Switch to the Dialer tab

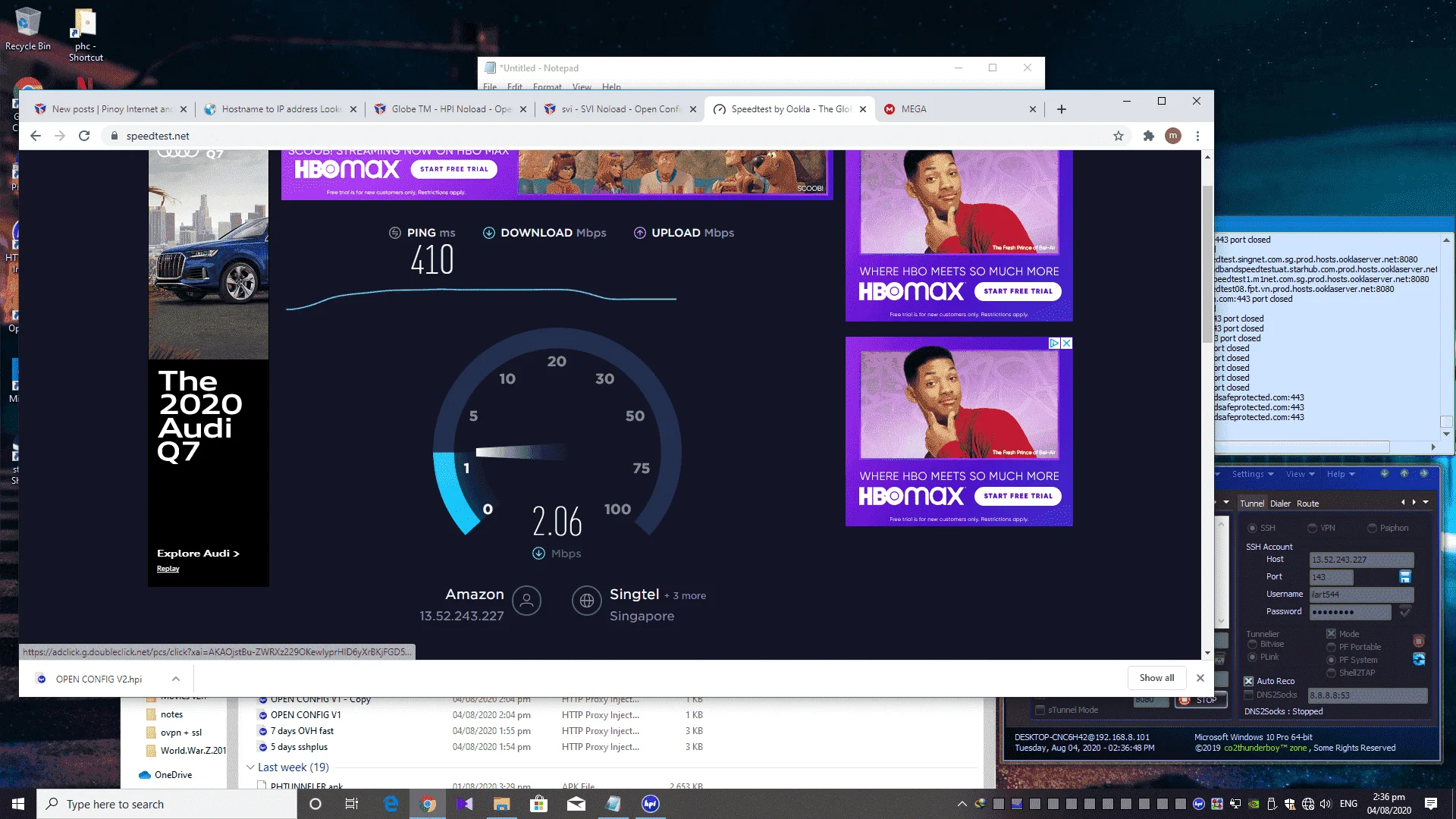pos(1280,504)
